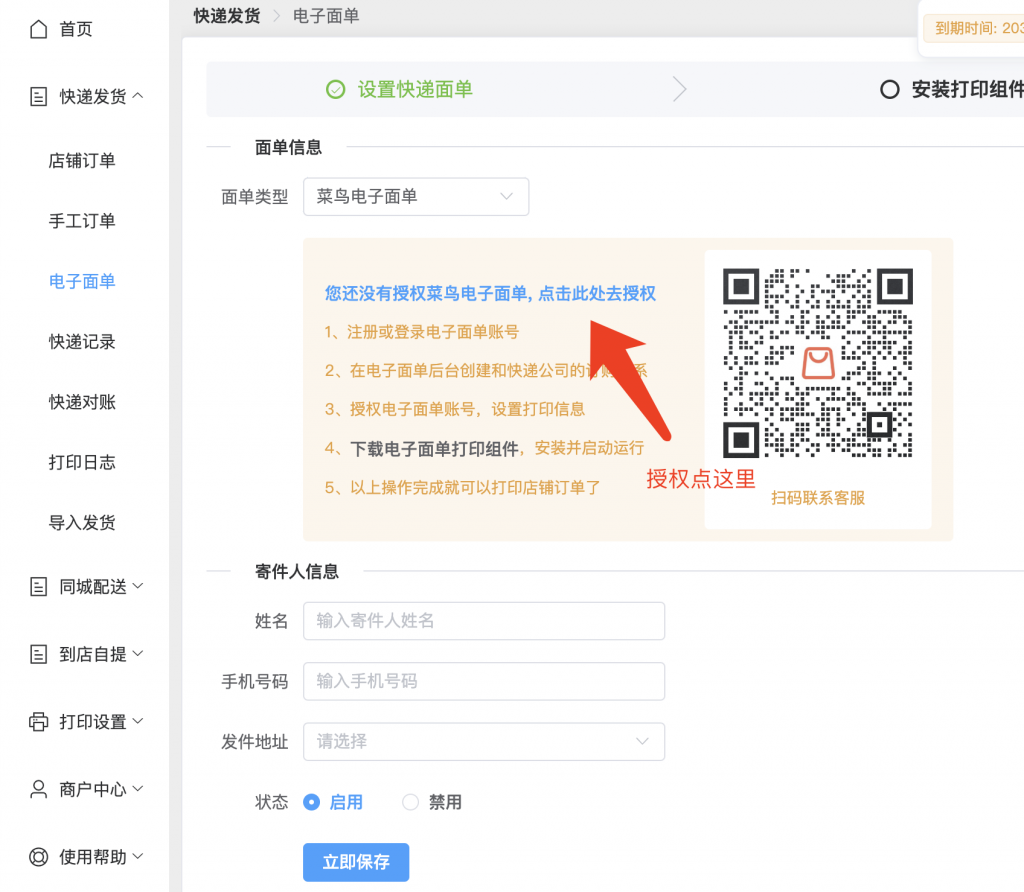The height and width of the screenshot is (892, 1024).
Task: Open the 发件地址 dropdown
Action: 483,742
